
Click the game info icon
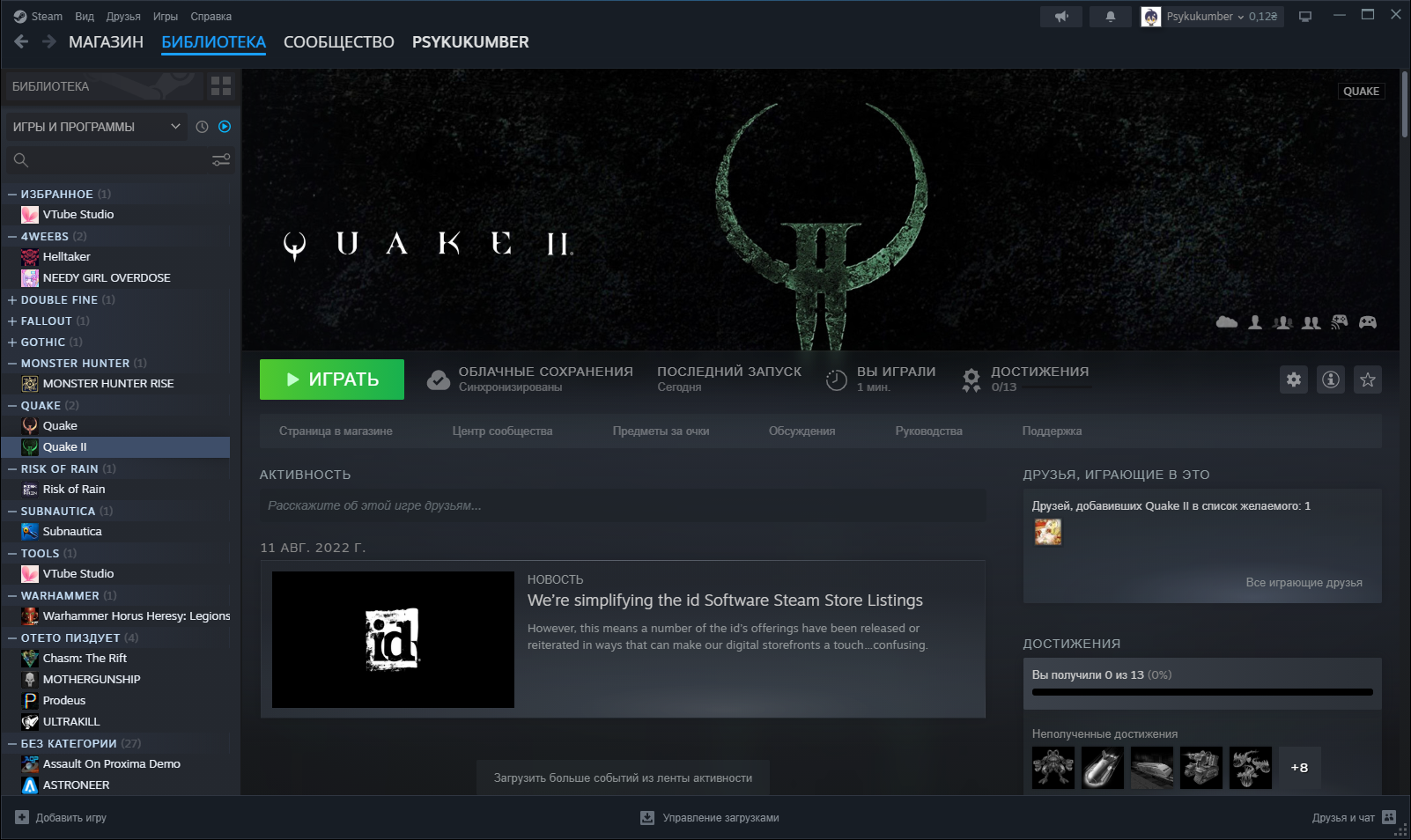pos(1330,379)
